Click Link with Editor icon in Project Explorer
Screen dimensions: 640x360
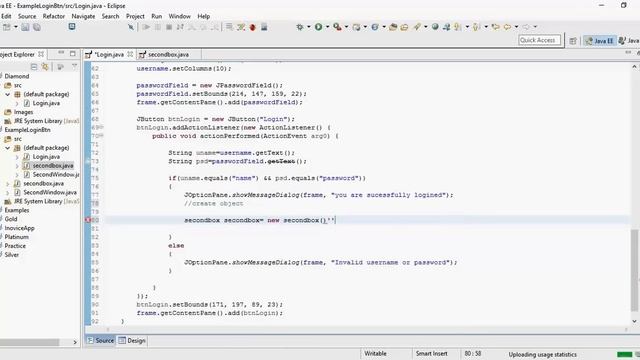pos(45,67)
